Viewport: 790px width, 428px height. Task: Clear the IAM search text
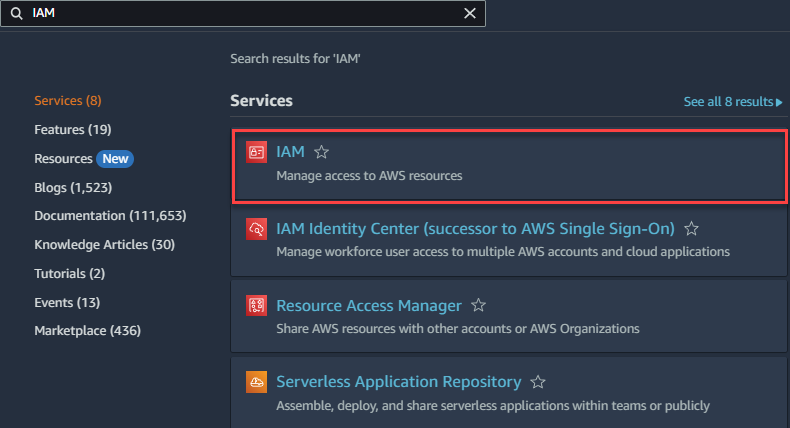(470, 13)
